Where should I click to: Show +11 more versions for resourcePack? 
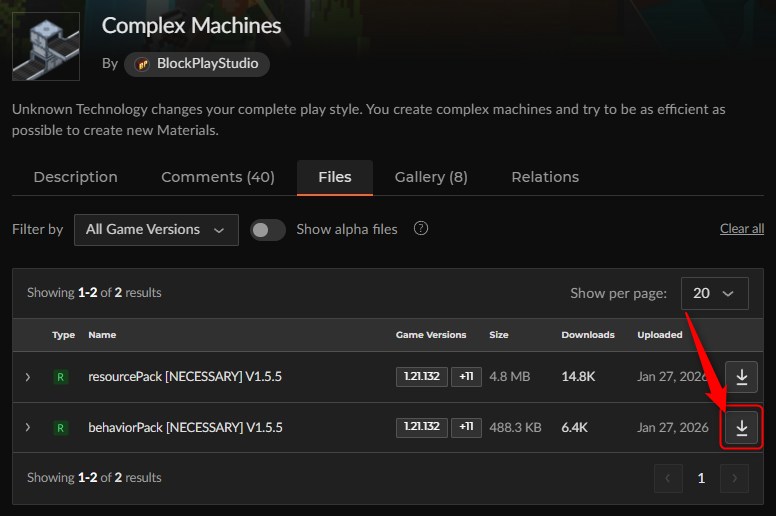[x=466, y=377]
